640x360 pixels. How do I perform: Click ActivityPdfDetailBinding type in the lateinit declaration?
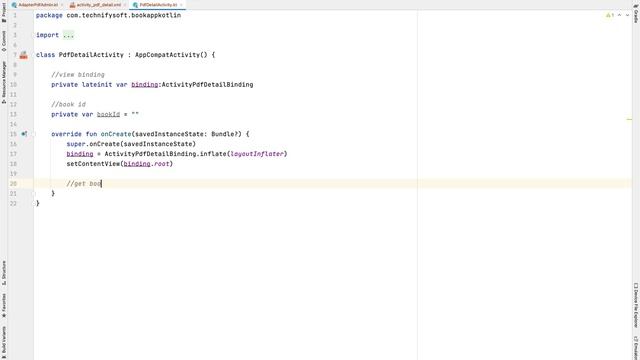[x=207, y=84]
